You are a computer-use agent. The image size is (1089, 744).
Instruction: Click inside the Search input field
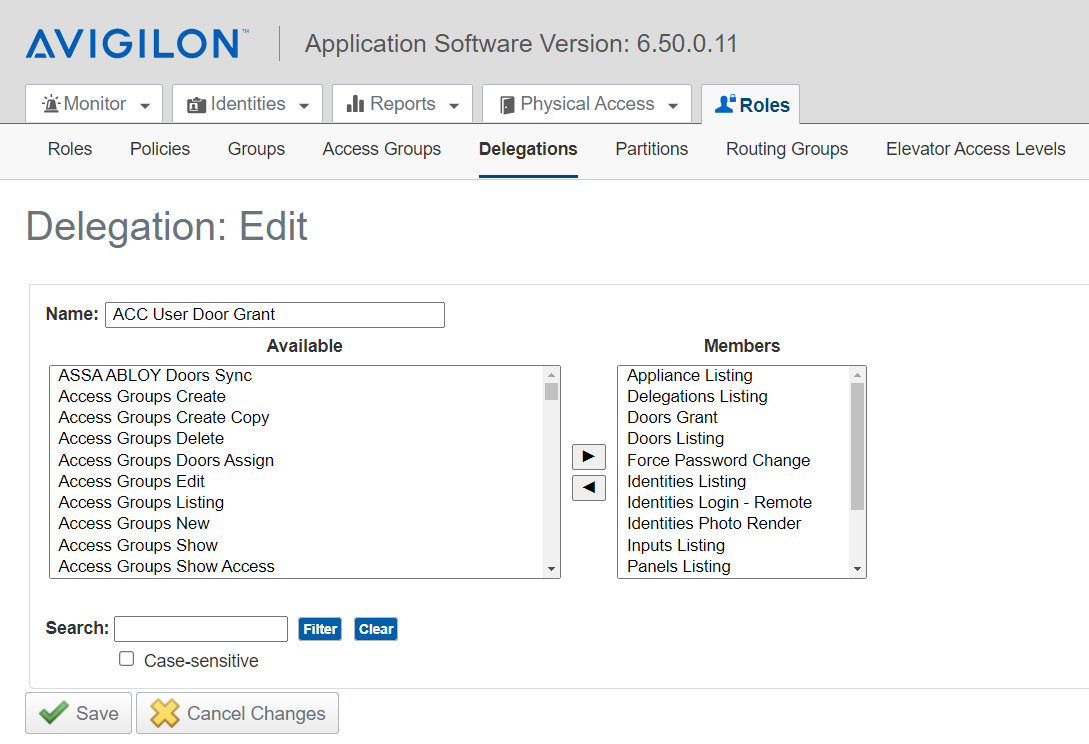(x=200, y=628)
